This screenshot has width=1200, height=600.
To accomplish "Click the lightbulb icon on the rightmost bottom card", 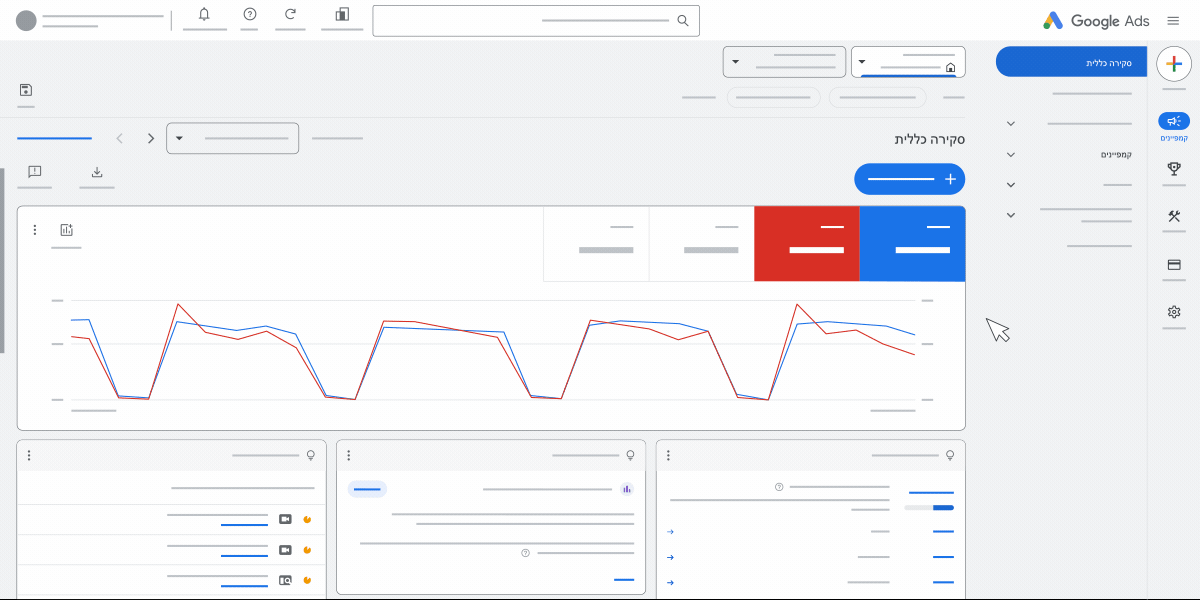I will click(950, 455).
